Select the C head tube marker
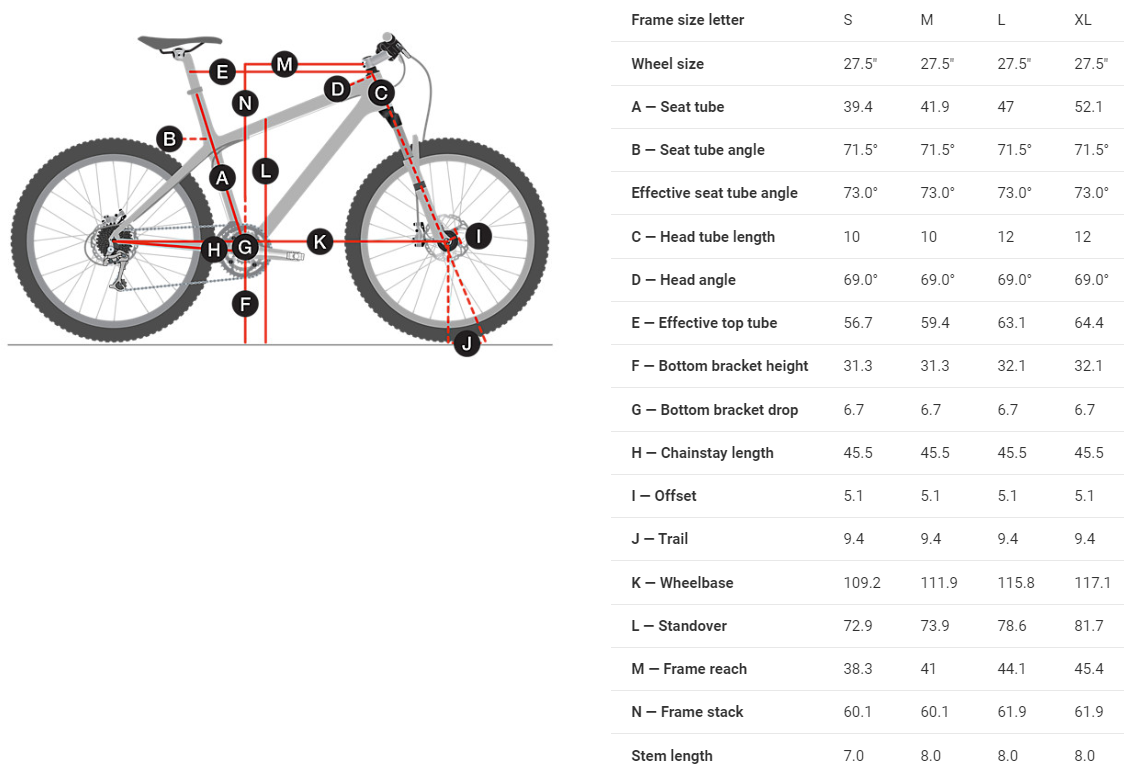1124x777 pixels. coord(380,94)
